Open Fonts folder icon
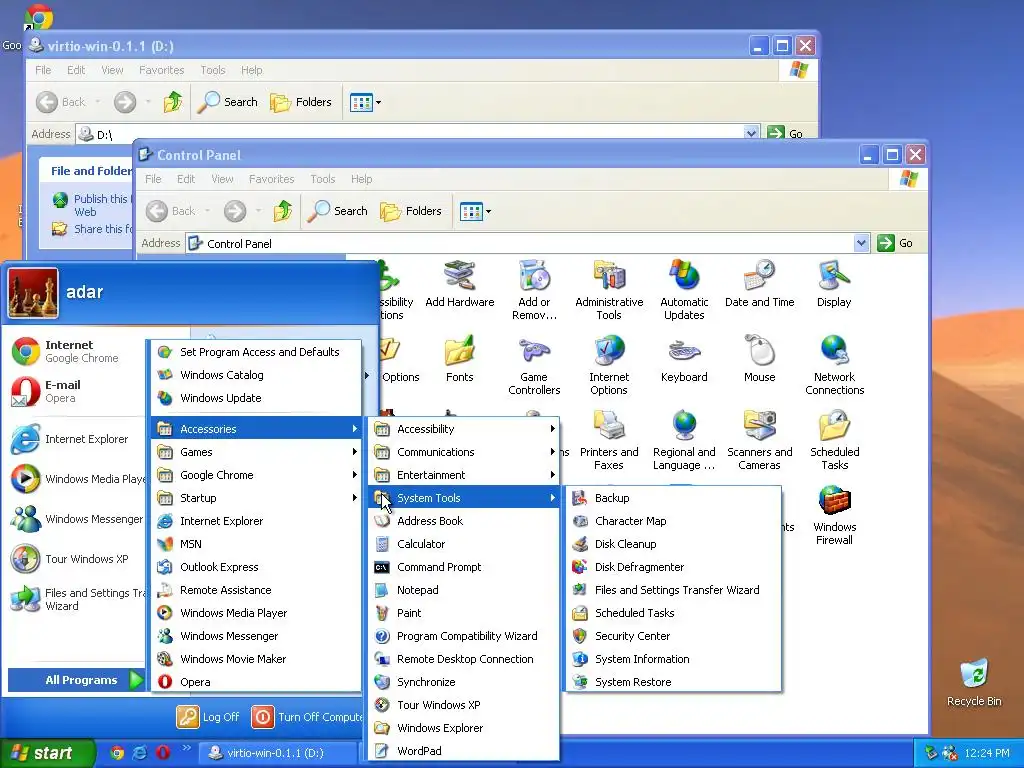1024x768 pixels. click(460, 360)
